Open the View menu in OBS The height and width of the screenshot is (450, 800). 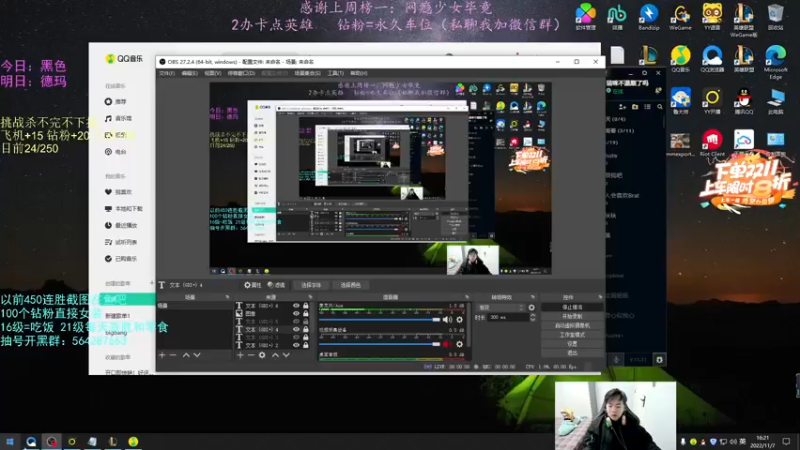click(x=213, y=73)
